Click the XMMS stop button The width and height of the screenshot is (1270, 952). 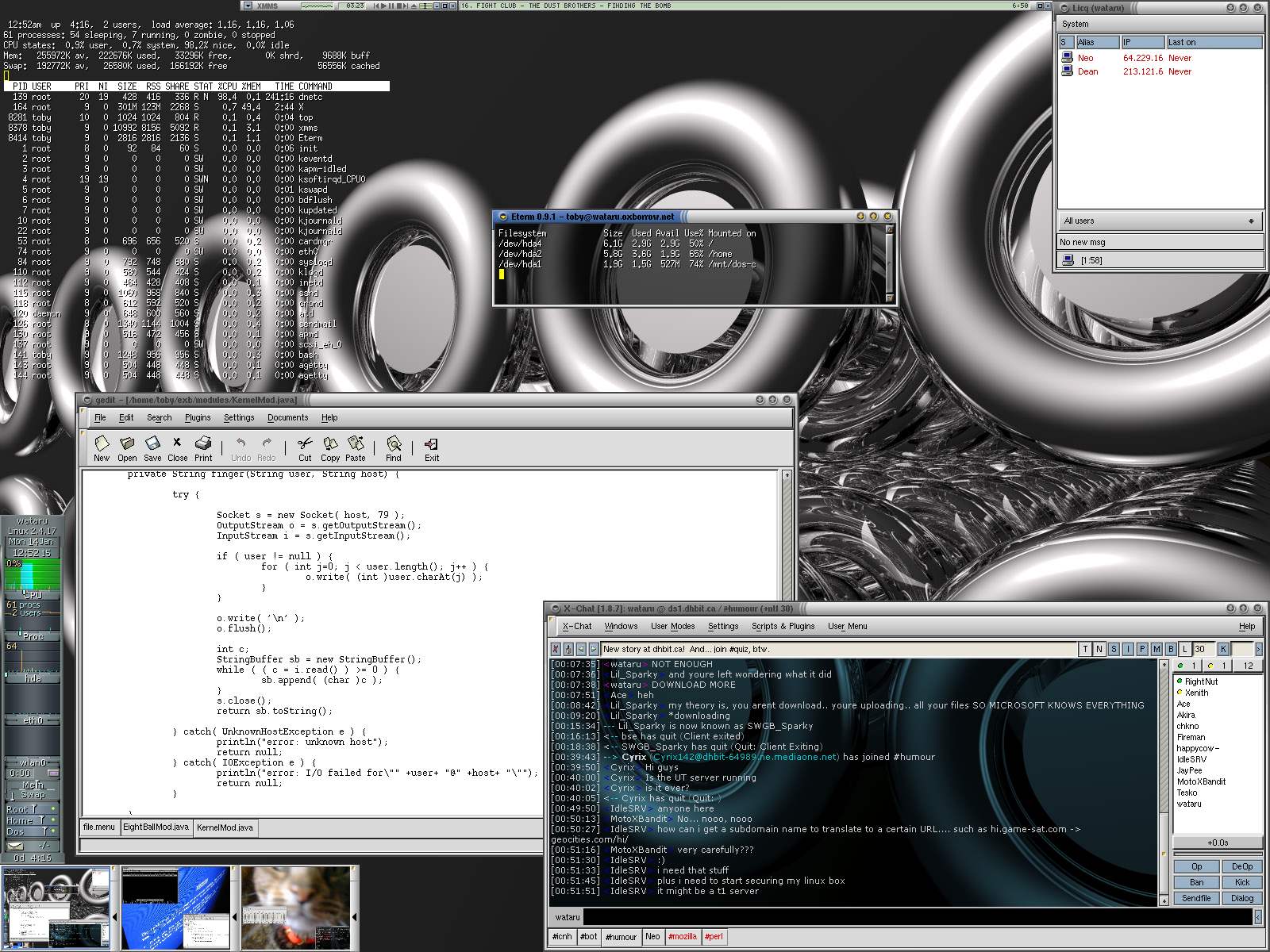click(x=399, y=6)
